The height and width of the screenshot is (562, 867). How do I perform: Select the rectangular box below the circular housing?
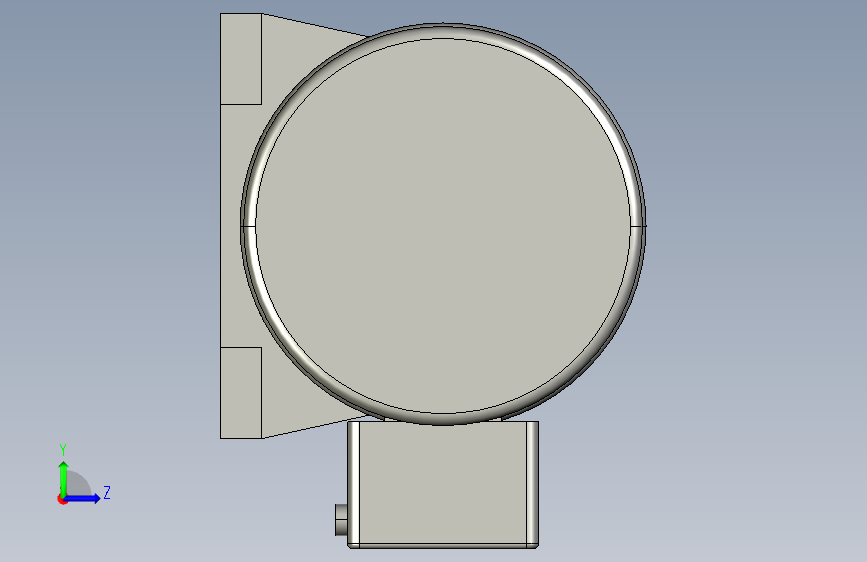443,485
